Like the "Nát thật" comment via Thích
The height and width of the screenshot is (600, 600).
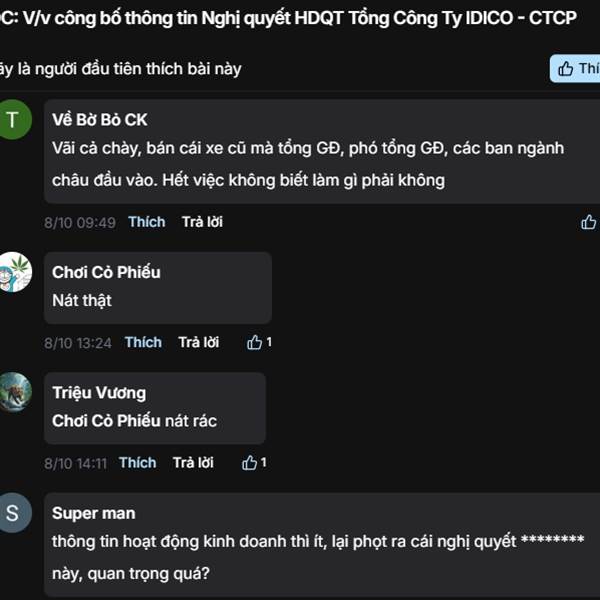click(x=143, y=342)
